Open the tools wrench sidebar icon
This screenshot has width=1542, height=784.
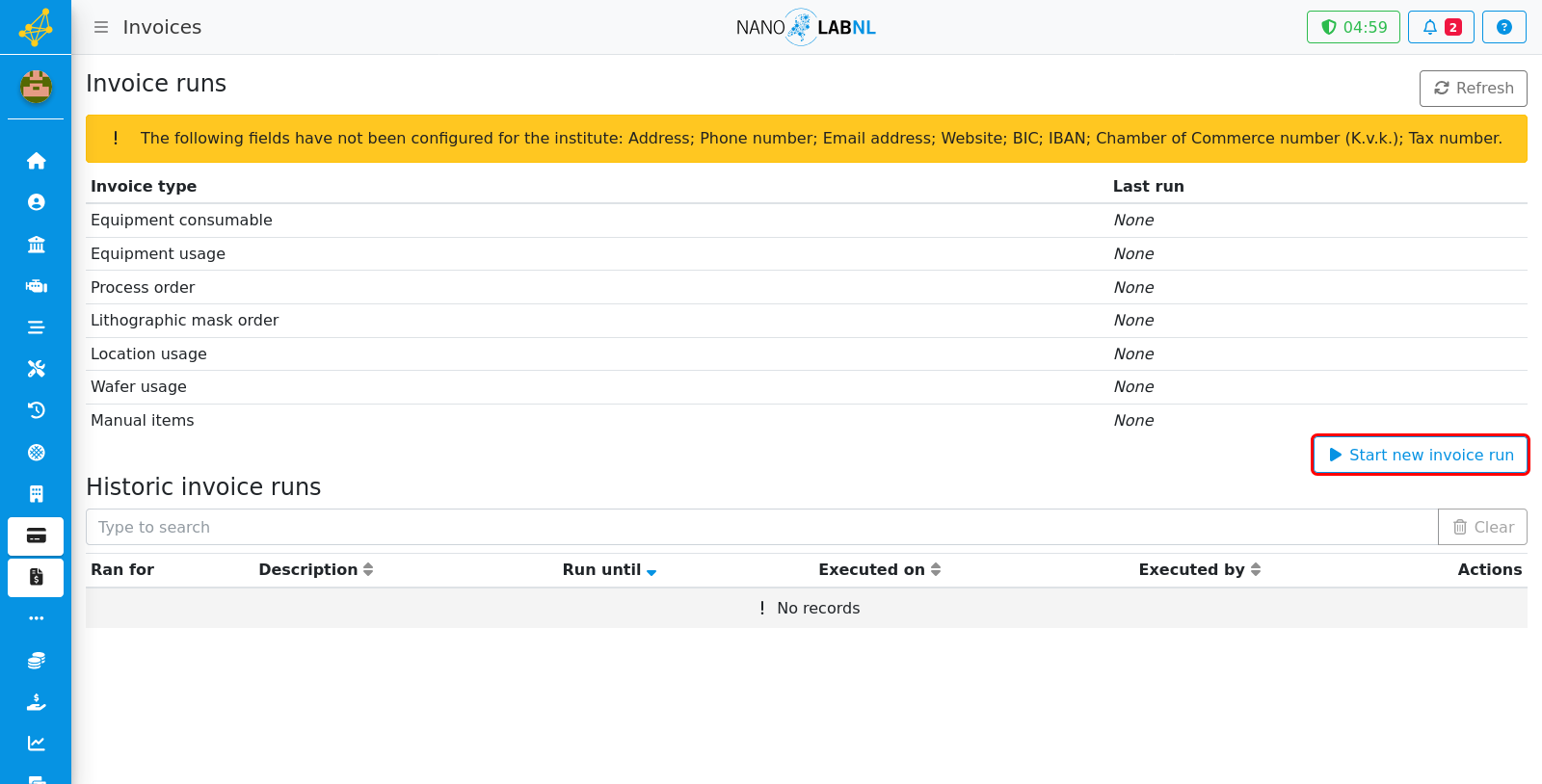[x=36, y=369]
